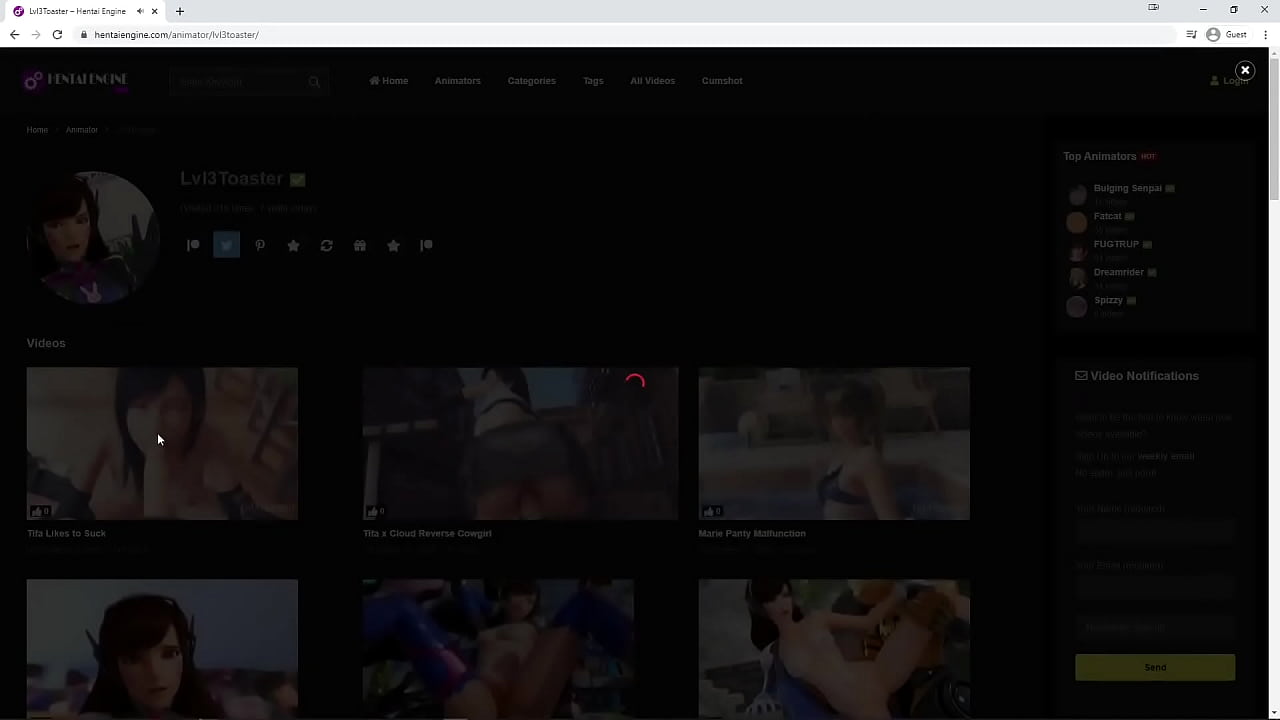
Task: Click the refresh icon beside the star icons
Action: click(326, 245)
